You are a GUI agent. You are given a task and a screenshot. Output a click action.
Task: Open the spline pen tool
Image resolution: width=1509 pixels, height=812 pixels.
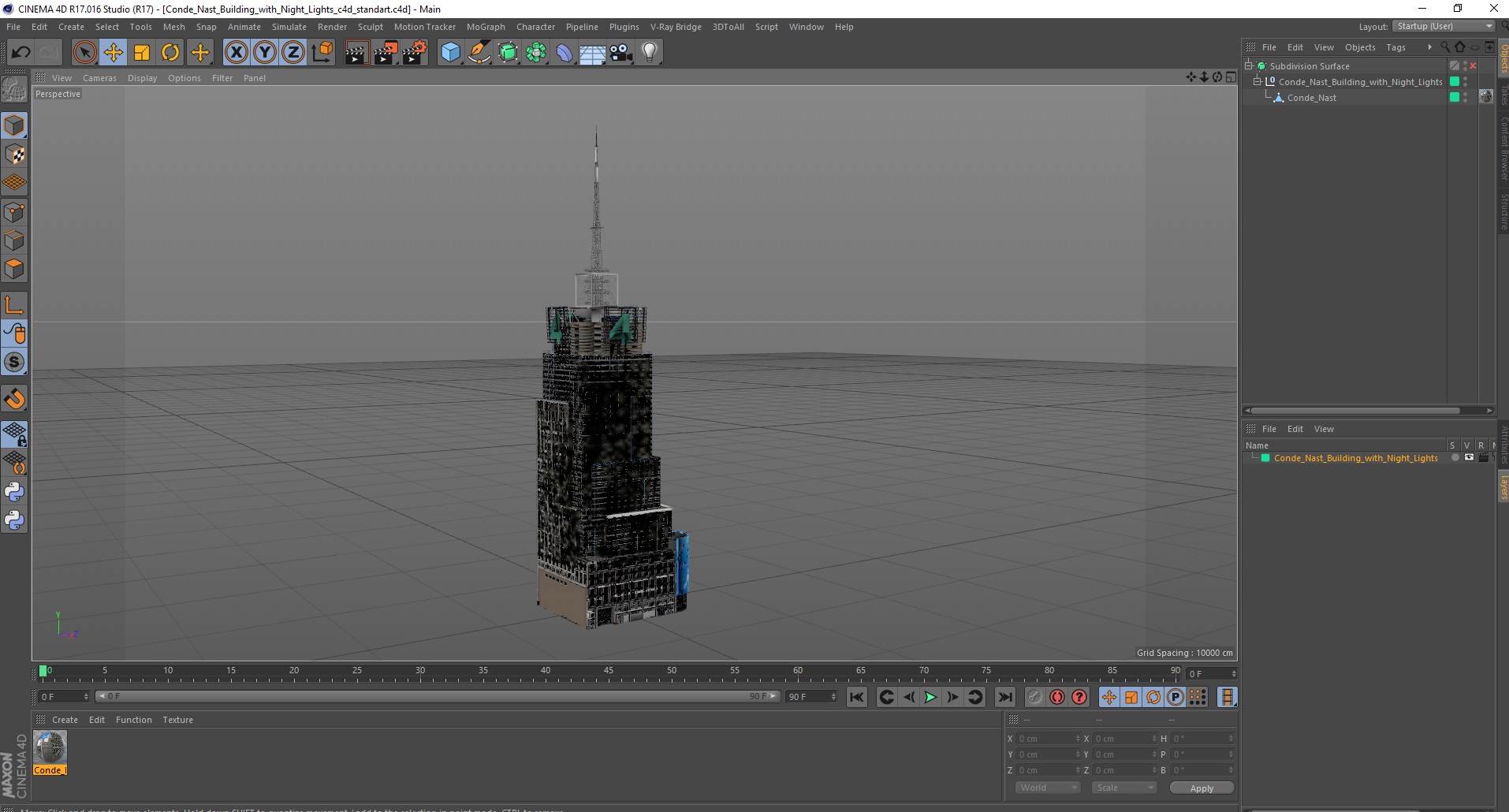click(479, 53)
